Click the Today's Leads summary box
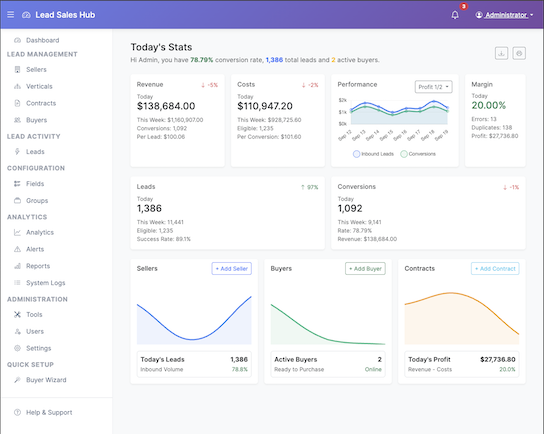This screenshot has height=434, width=544. (194, 364)
